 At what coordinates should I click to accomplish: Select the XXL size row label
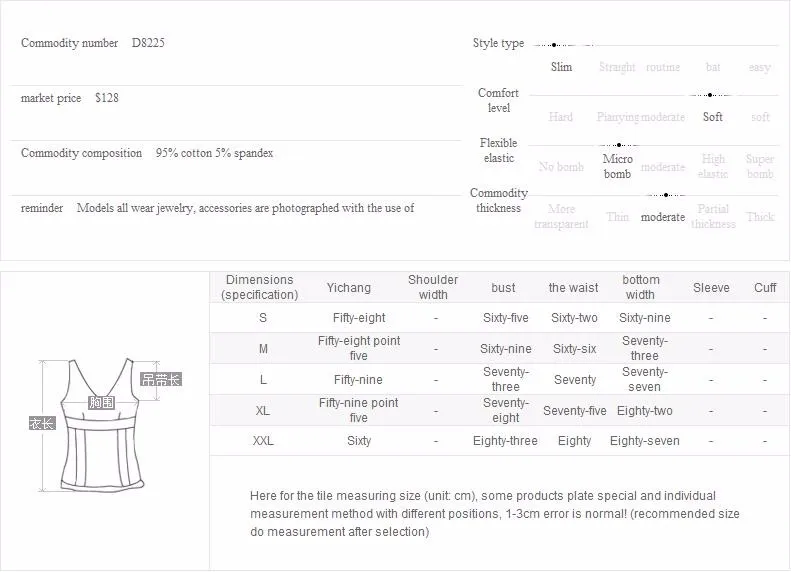(x=263, y=441)
